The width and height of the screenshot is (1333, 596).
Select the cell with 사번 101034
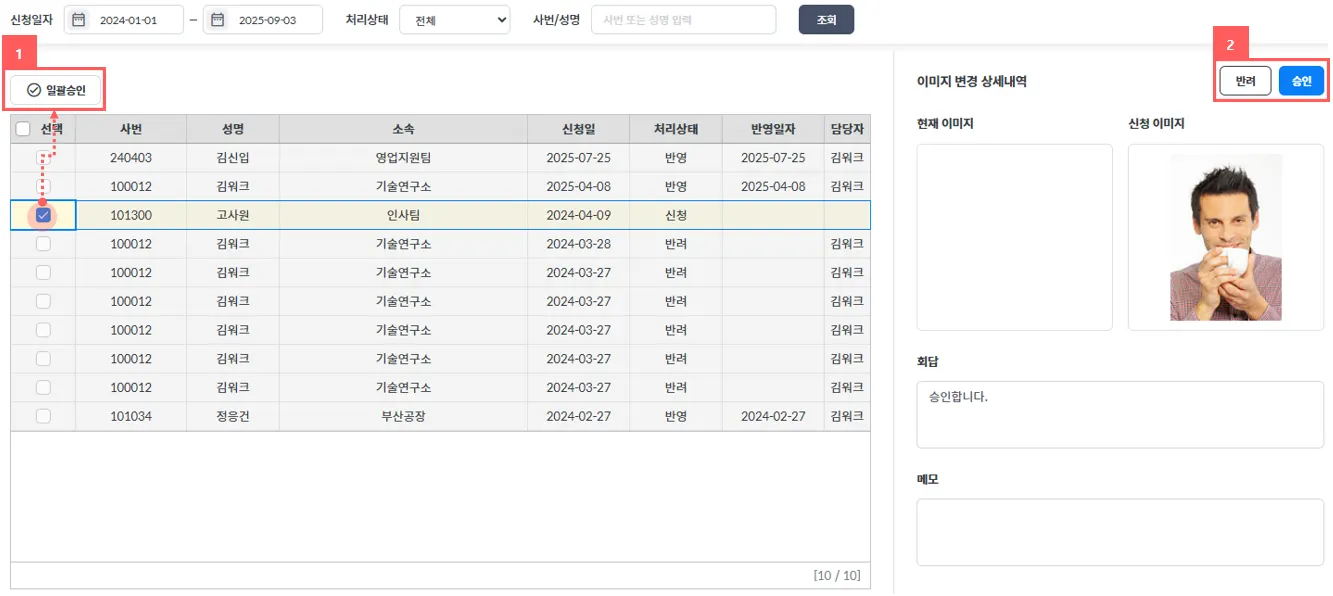(x=131, y=416)
